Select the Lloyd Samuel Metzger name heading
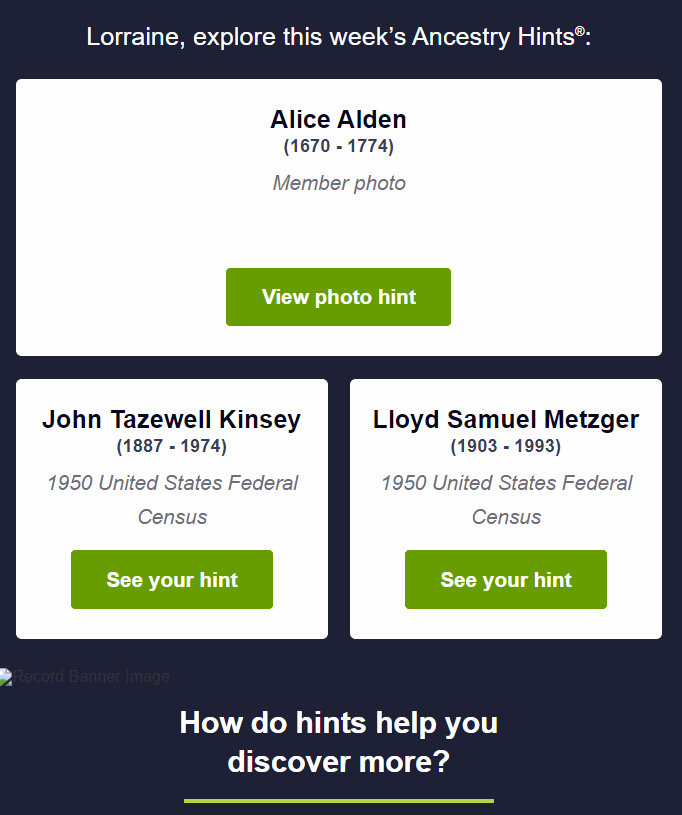The width and height of the screenshot is (682, 815). point(506,420)
